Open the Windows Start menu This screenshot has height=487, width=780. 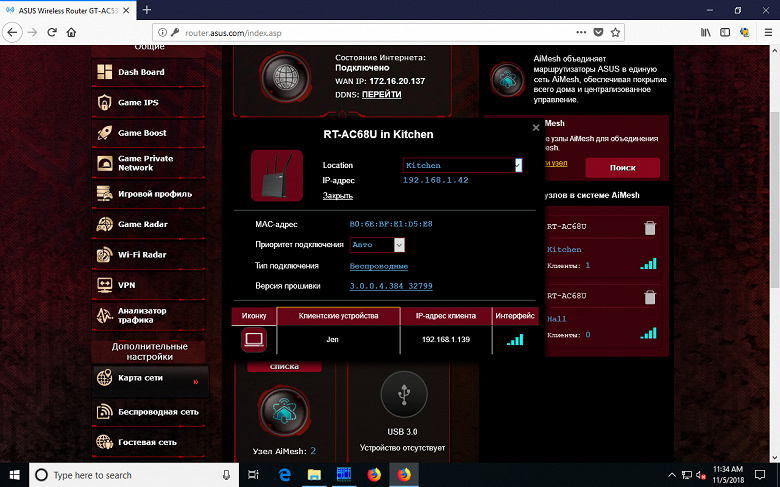(14, 475)
